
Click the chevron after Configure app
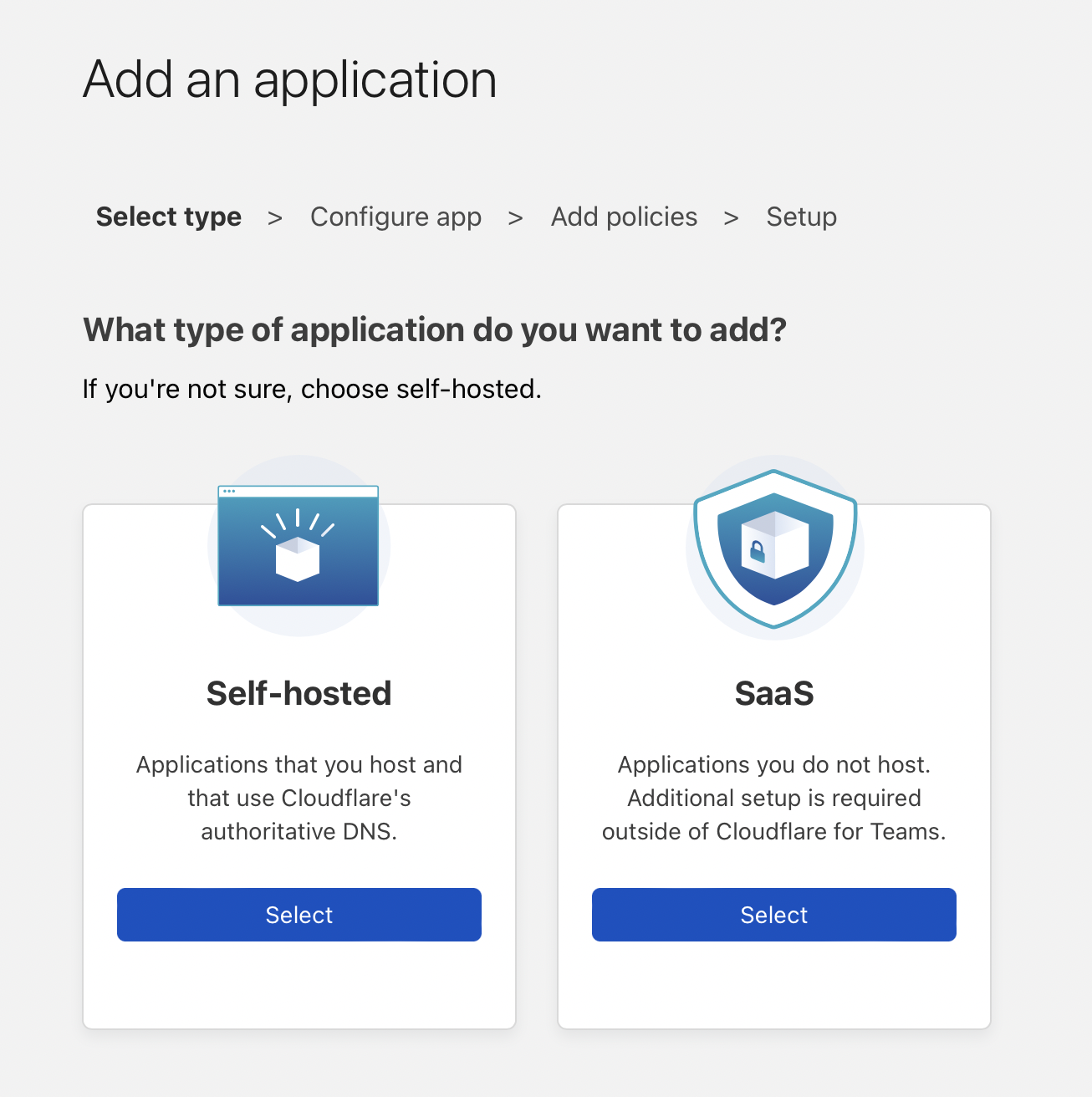pyautogui.click(x=515, y=218)
